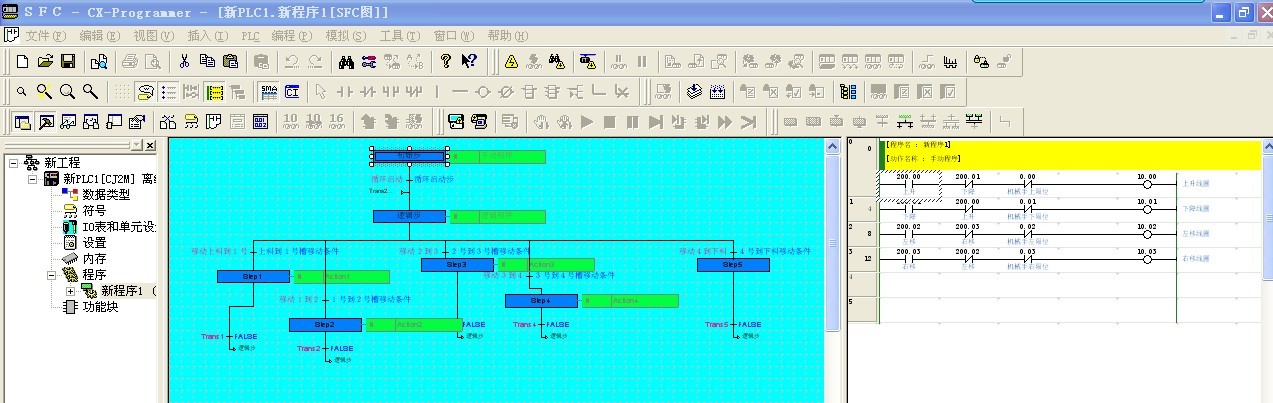Select the Zoom In magnifier icon
Screen dimensions: 1273x403
tap(44, 92)
